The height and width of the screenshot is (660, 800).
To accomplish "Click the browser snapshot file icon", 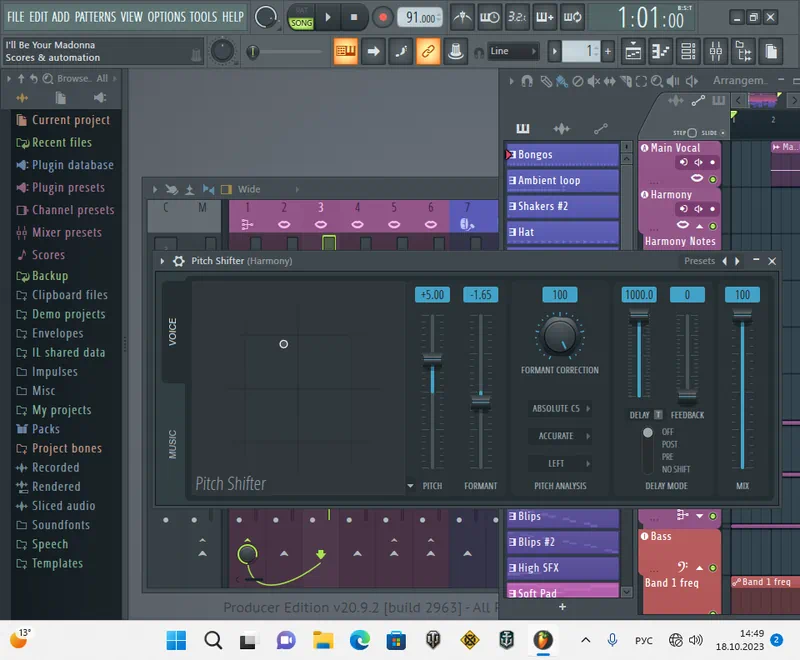I will point(61,98).
